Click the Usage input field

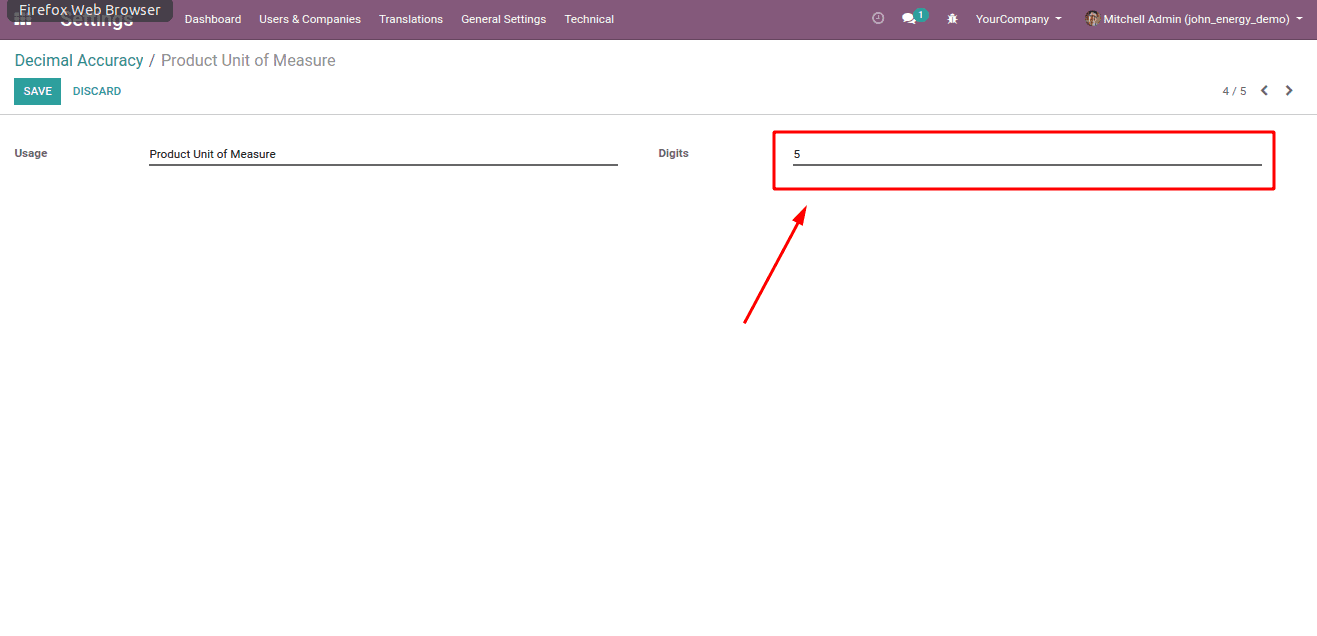coord(383,154)
